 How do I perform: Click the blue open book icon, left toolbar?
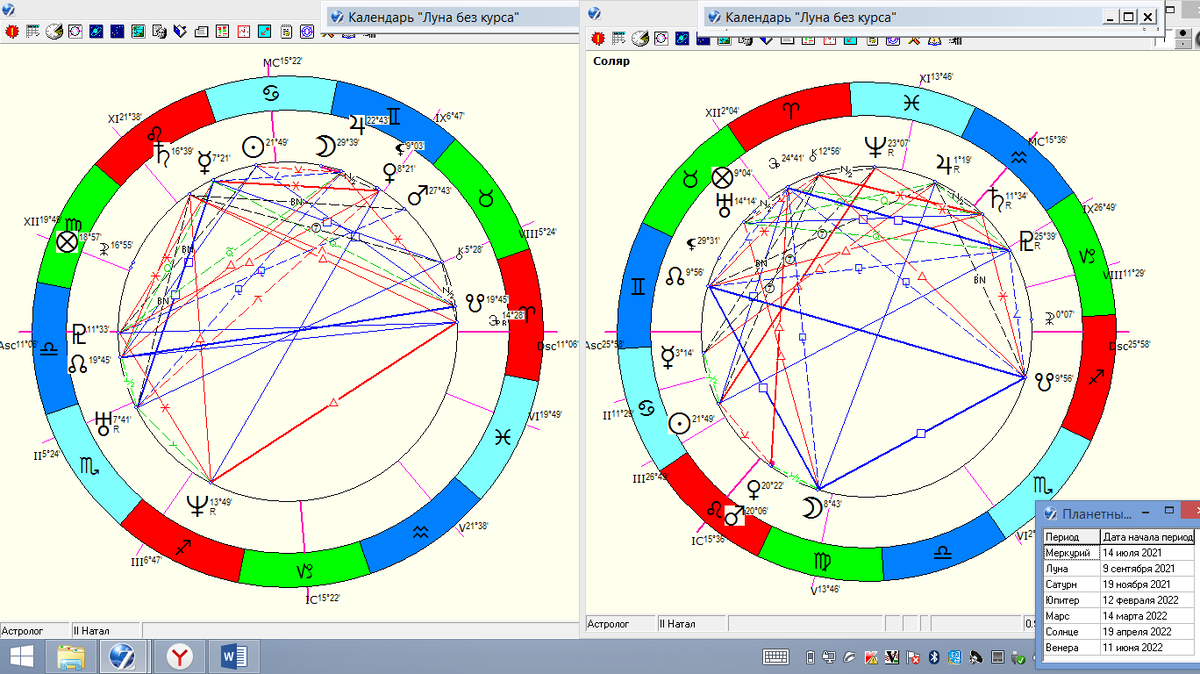point(180,31)
